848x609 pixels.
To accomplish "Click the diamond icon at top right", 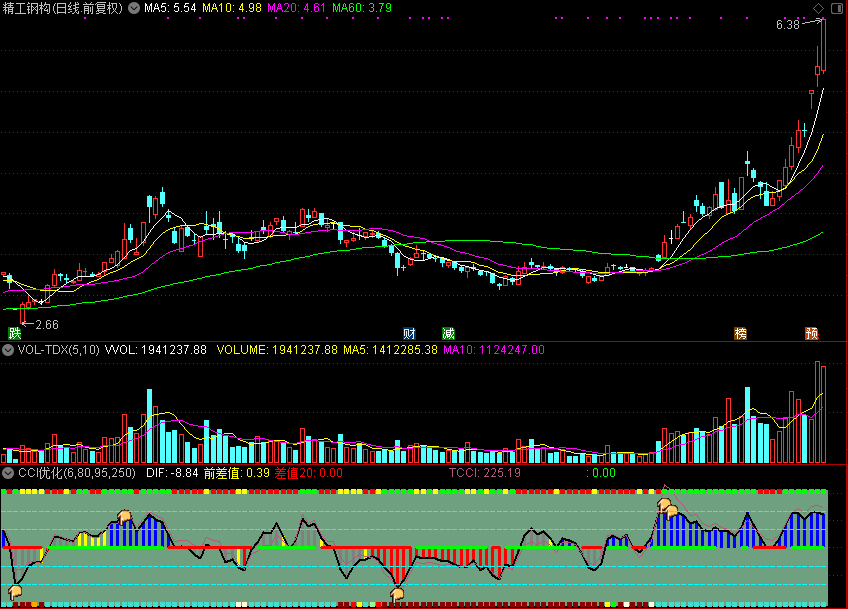I will pyautogui.click(x=818, y=8).
